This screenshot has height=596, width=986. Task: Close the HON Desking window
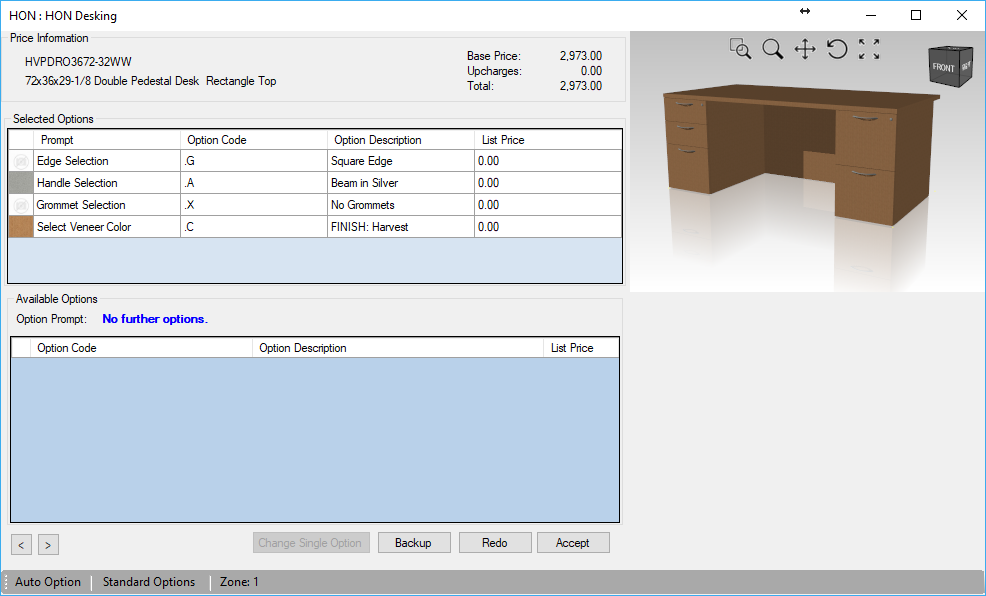(x=961, y=15)
